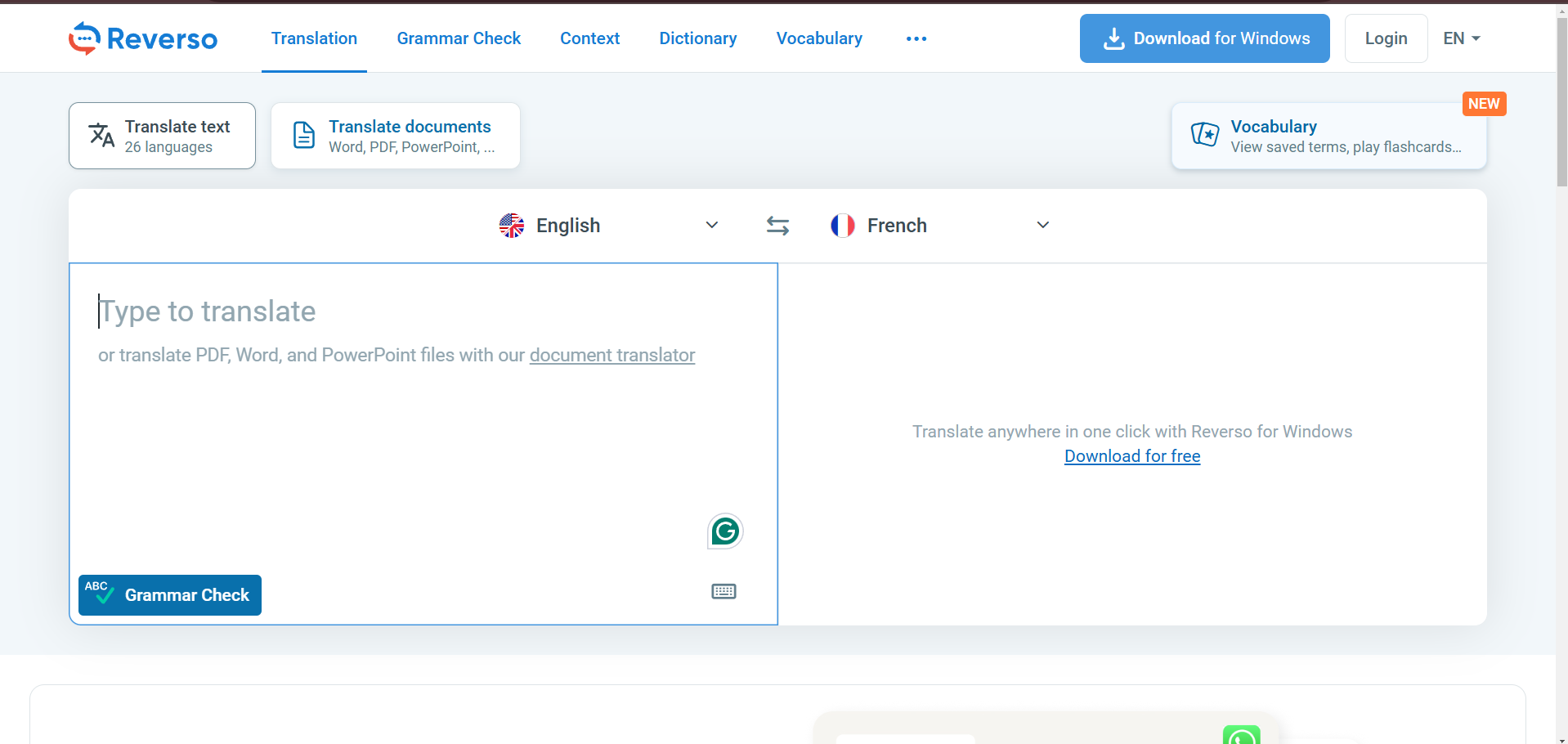1568x744 pixels.
Task: Open Grammar Check from the navigation bar
Action: 459,38
